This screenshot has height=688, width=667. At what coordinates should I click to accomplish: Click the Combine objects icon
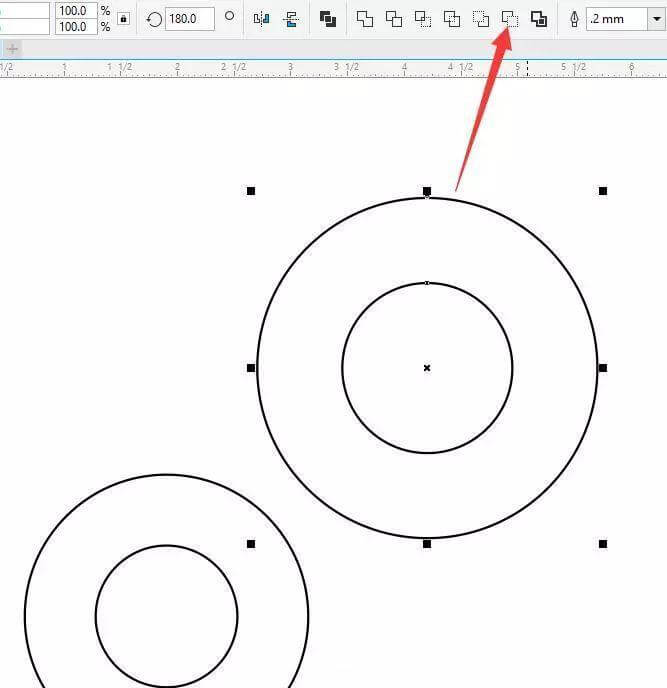328,18
